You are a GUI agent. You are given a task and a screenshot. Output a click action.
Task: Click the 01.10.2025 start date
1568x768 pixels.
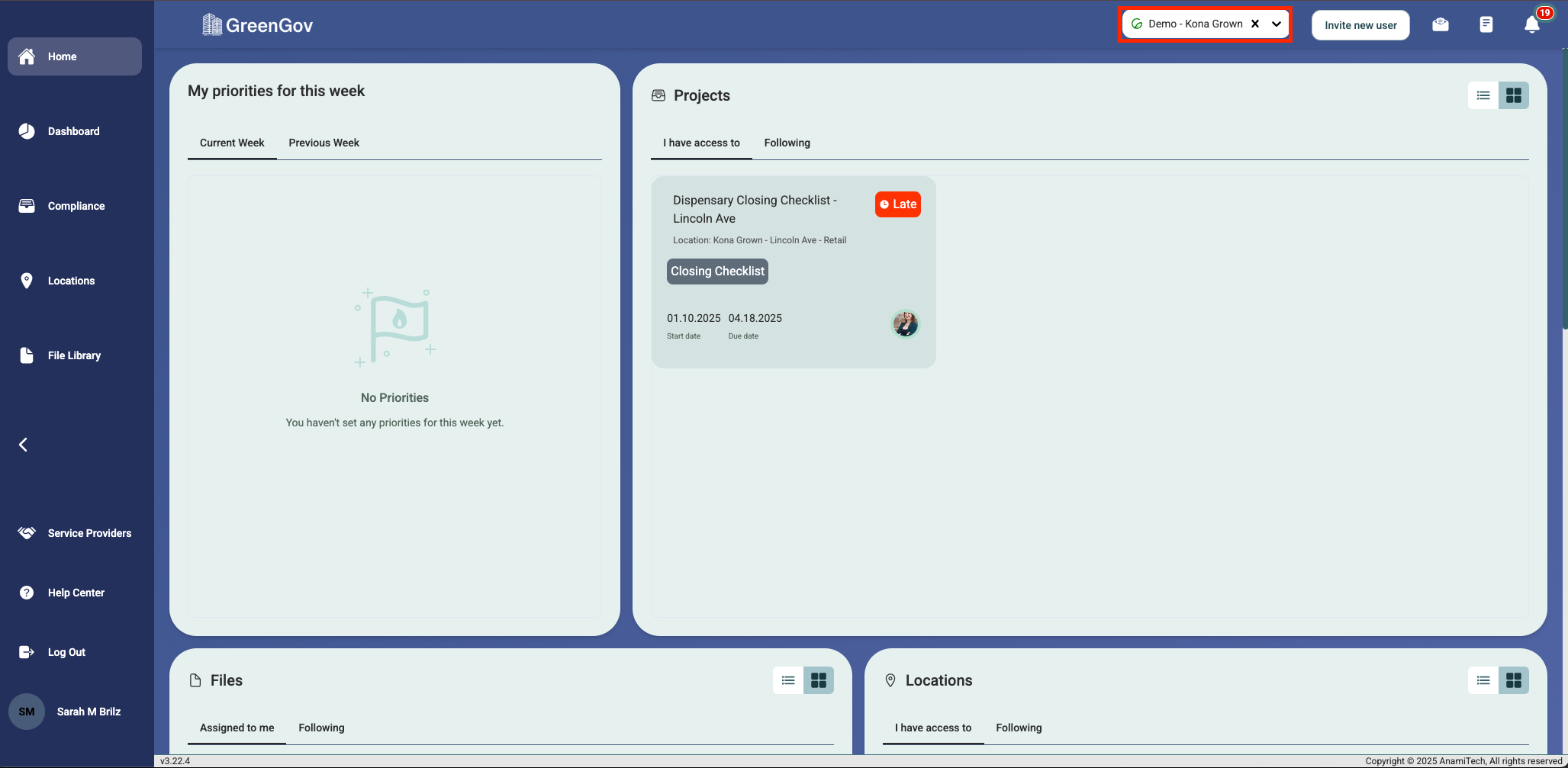(694, 318)
